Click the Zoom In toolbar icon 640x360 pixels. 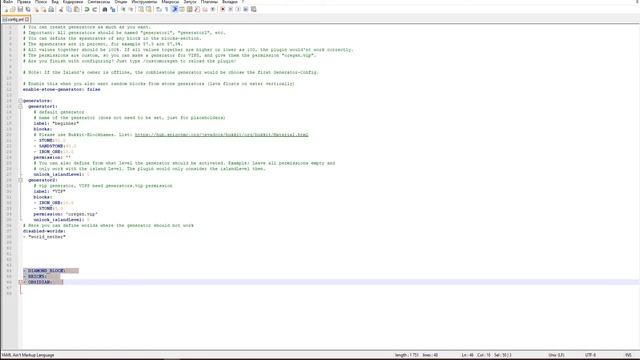[x=123, y=9]
